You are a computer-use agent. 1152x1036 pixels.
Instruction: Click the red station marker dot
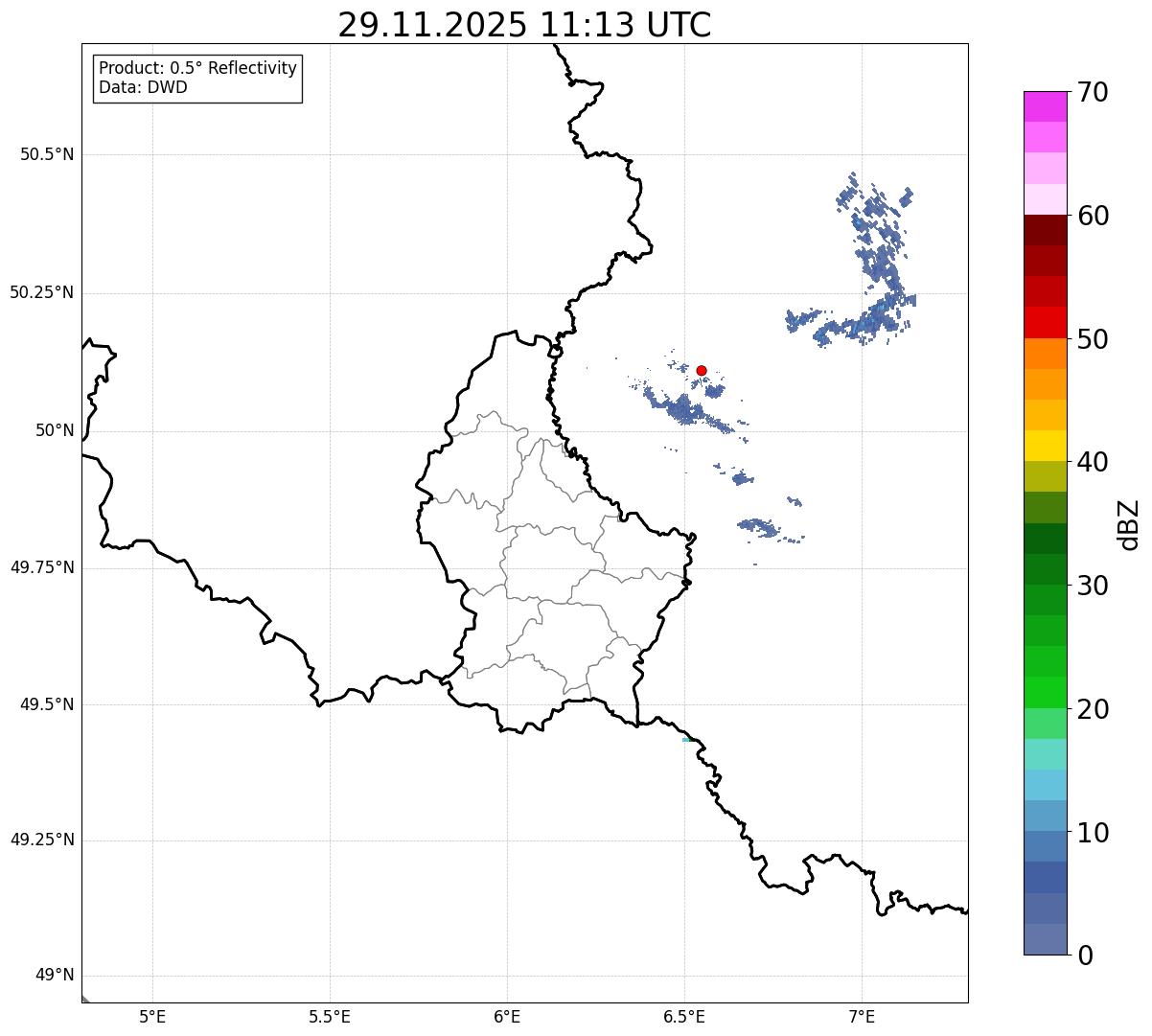(x=702, y=370)
